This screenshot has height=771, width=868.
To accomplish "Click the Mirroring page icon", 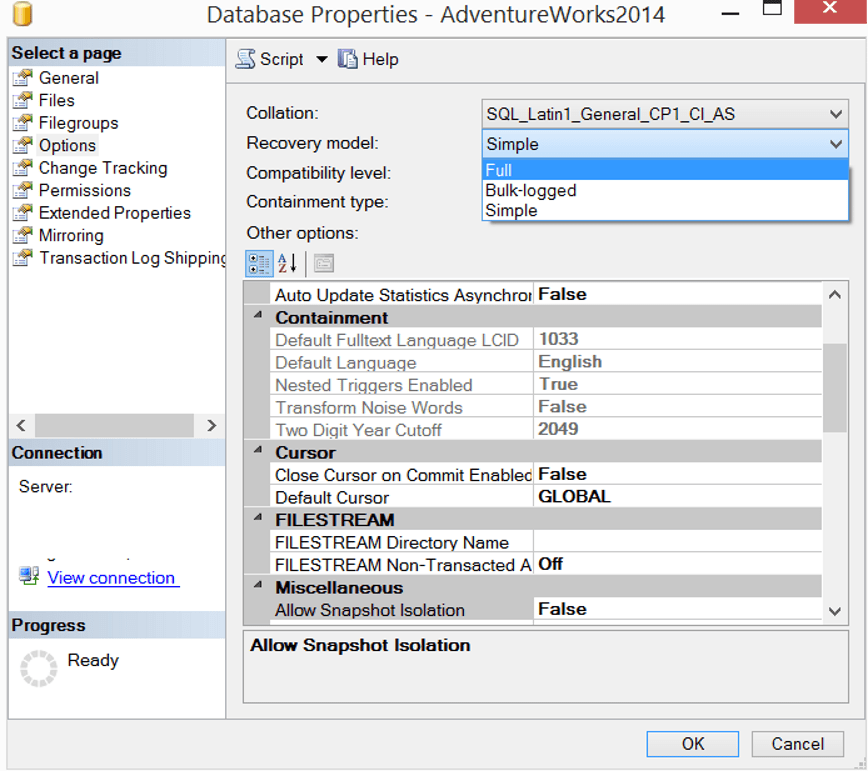I will point(23,235).
